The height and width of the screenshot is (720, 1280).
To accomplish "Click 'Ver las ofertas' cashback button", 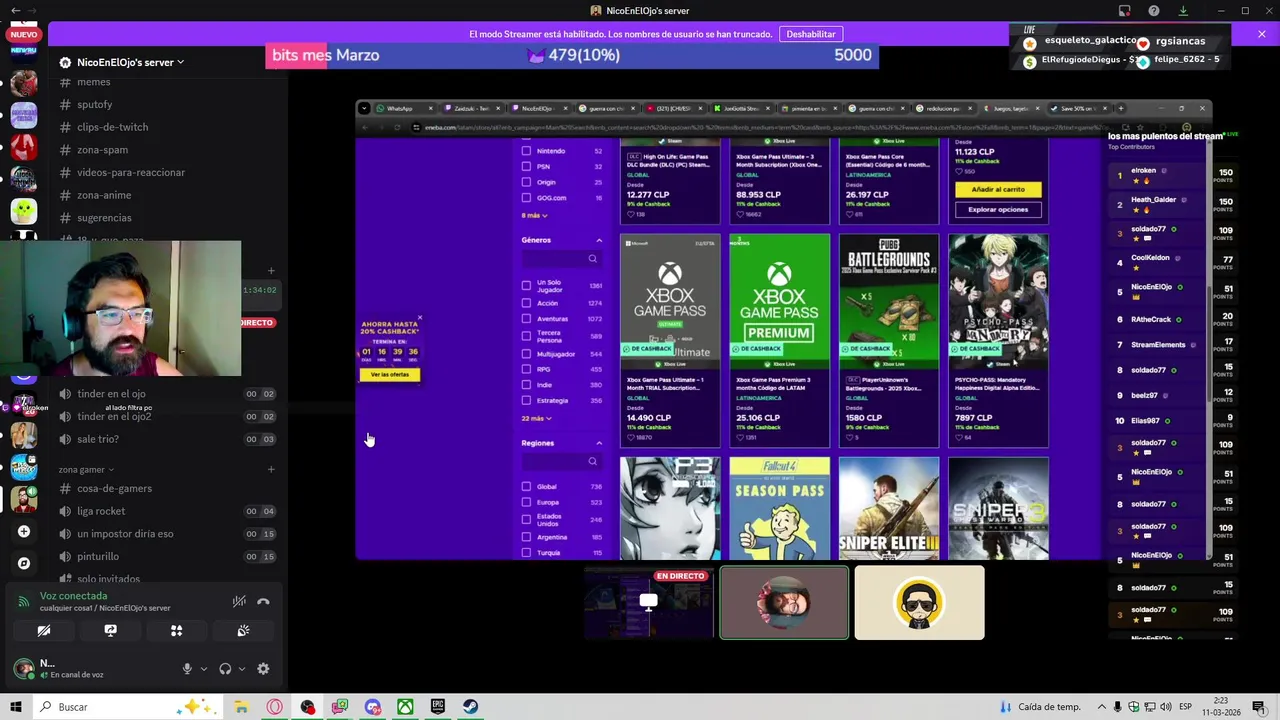I will (390, 375).
